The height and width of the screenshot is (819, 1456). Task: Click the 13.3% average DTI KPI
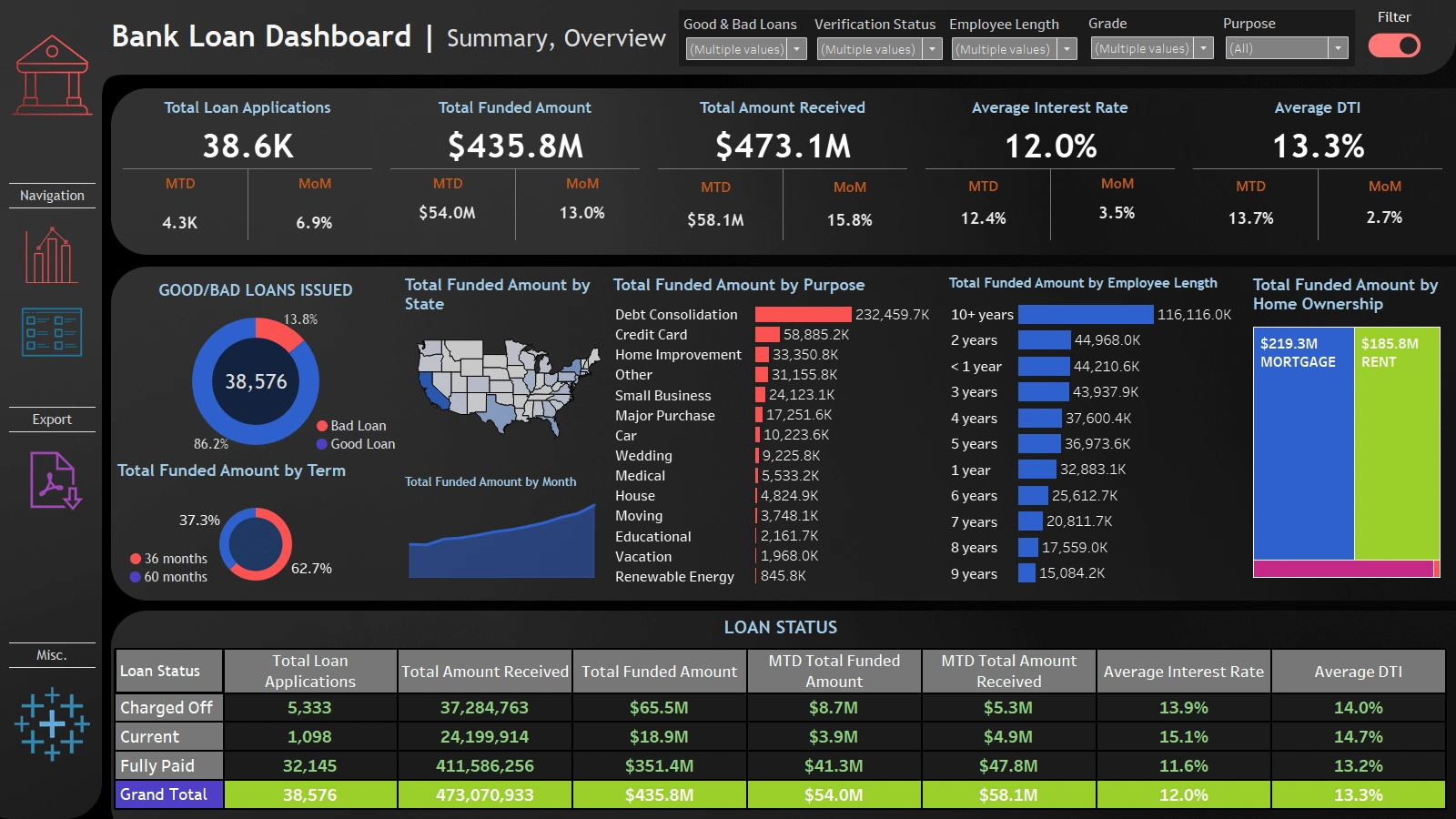click(x=1318, y=146)
